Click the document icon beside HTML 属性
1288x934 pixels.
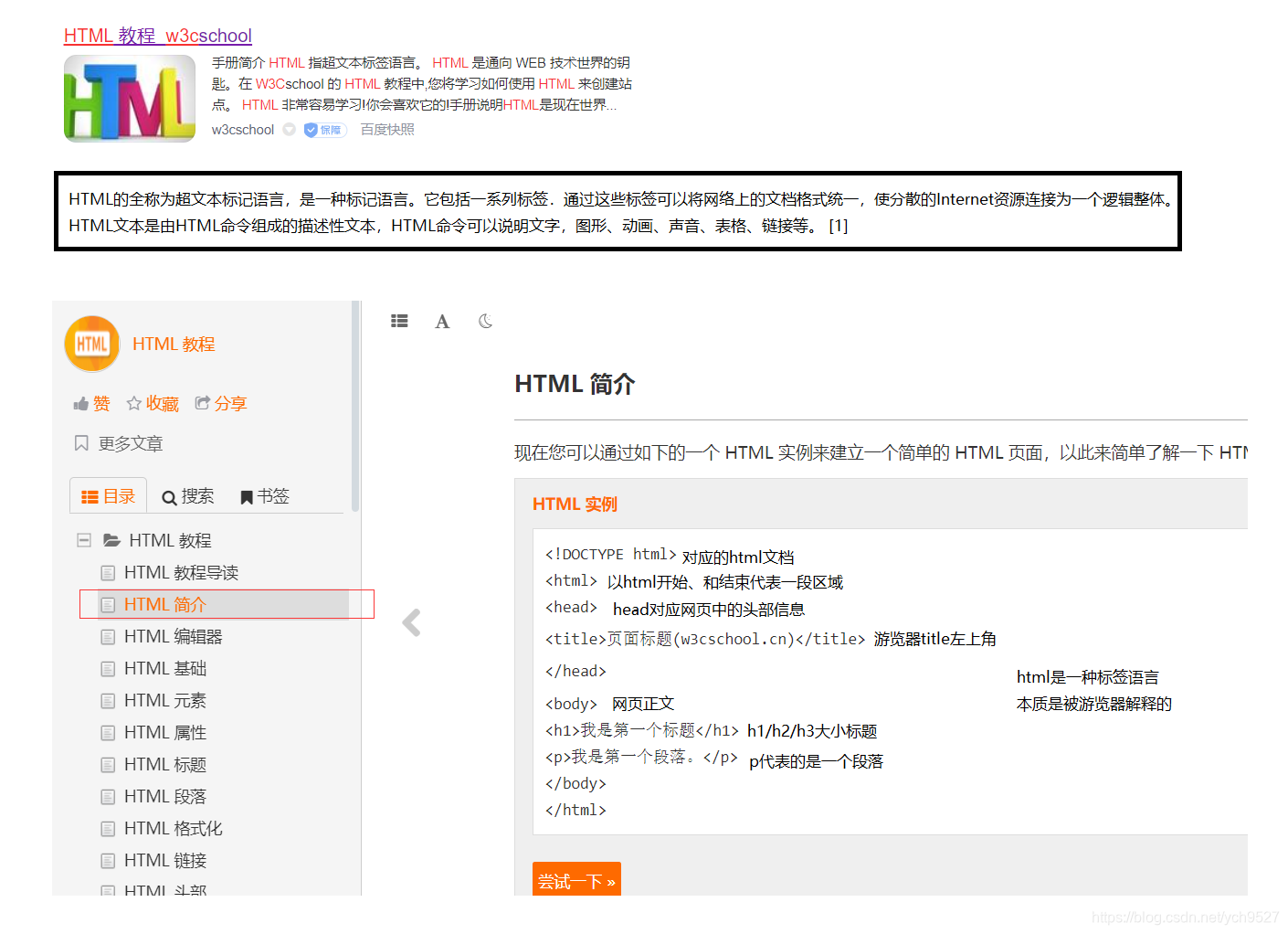click(108, 733)
